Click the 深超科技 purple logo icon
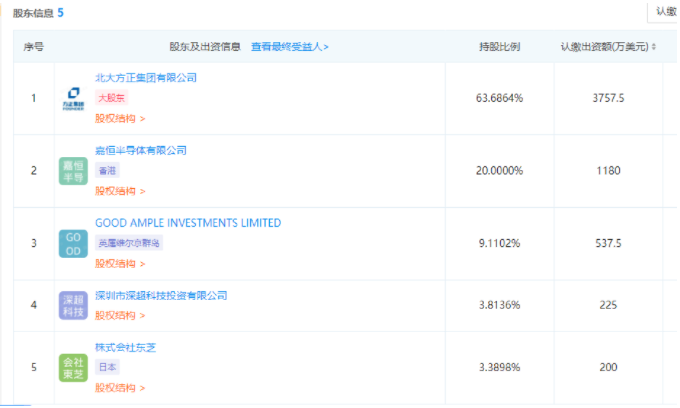The image size is (680, 408). (73, 305)
